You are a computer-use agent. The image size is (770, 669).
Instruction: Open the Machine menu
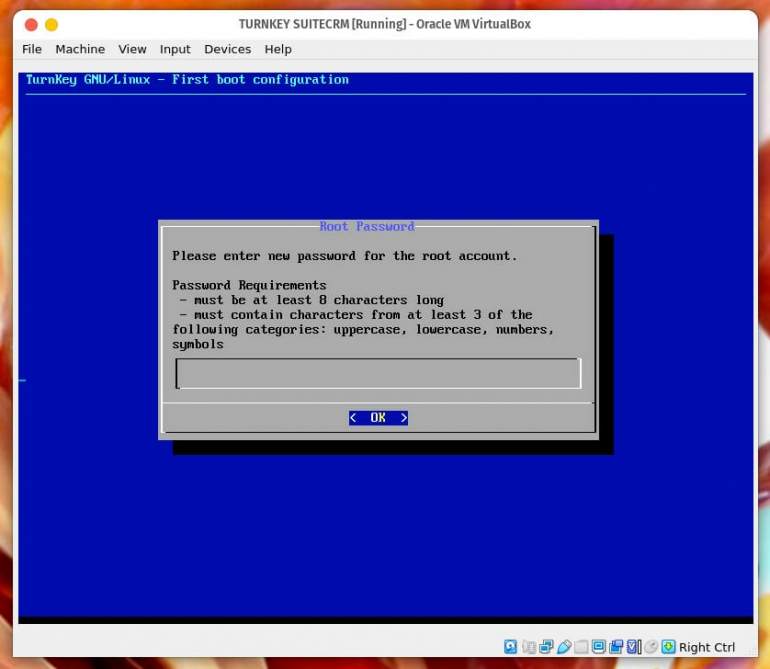tap(80, 49)
